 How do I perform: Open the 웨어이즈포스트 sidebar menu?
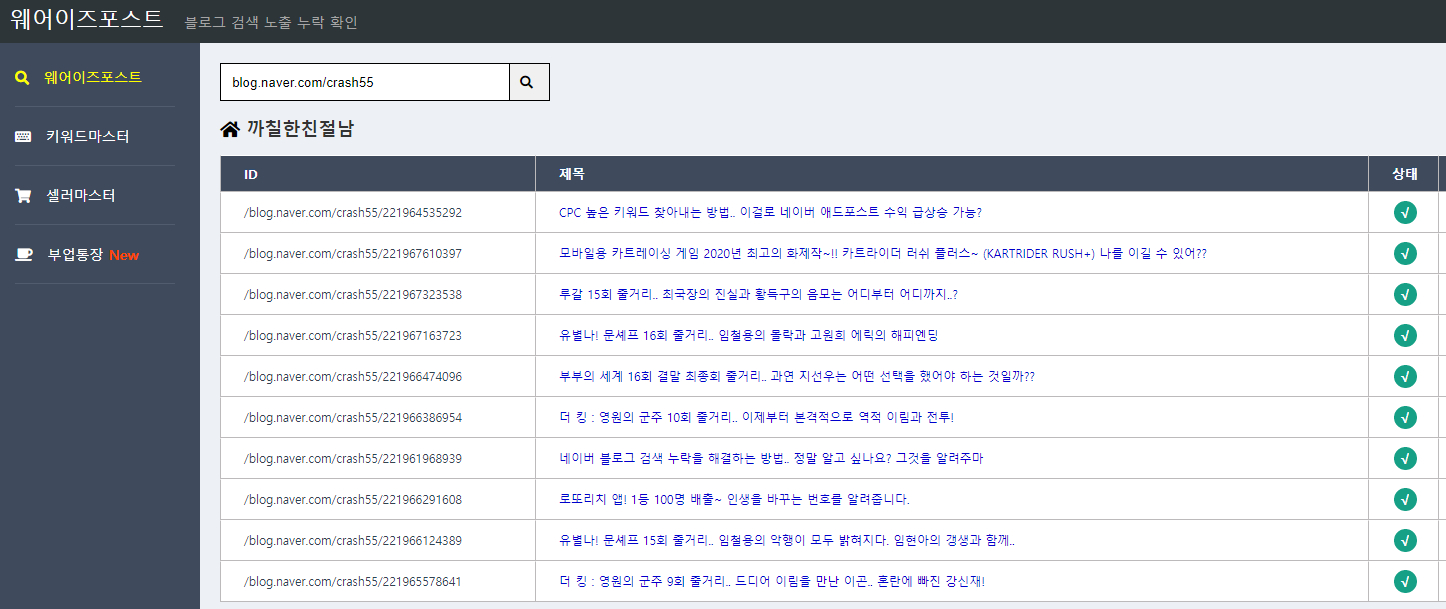pyautogui.click(x=93, y=77)
